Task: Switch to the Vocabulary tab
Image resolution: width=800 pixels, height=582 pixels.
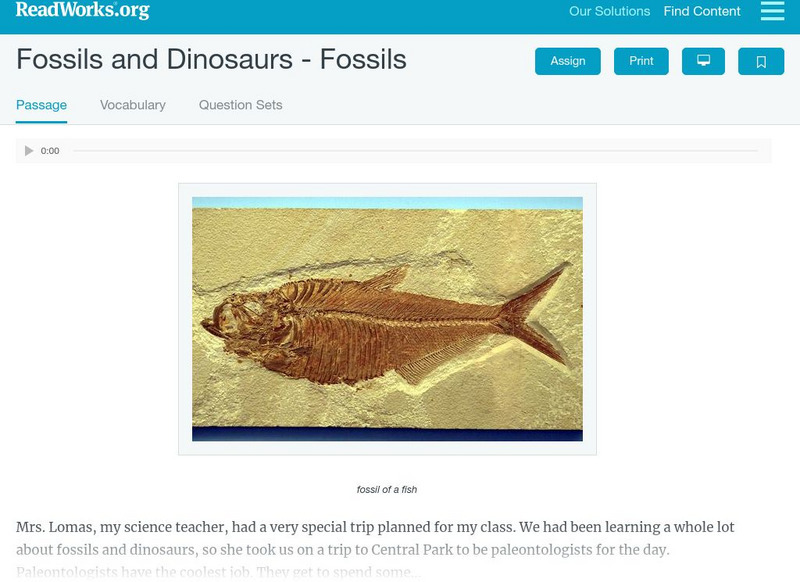Action: [x=133, y=105]
